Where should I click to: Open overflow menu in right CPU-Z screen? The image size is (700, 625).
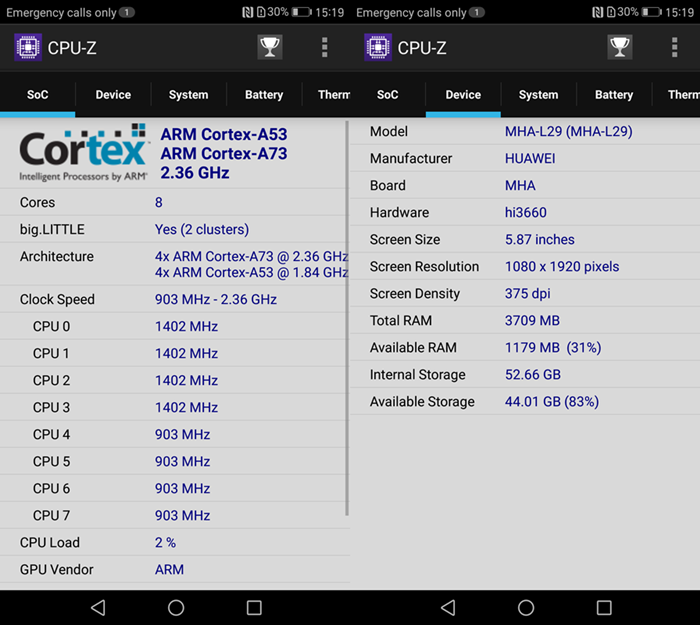tap(675, 47)
